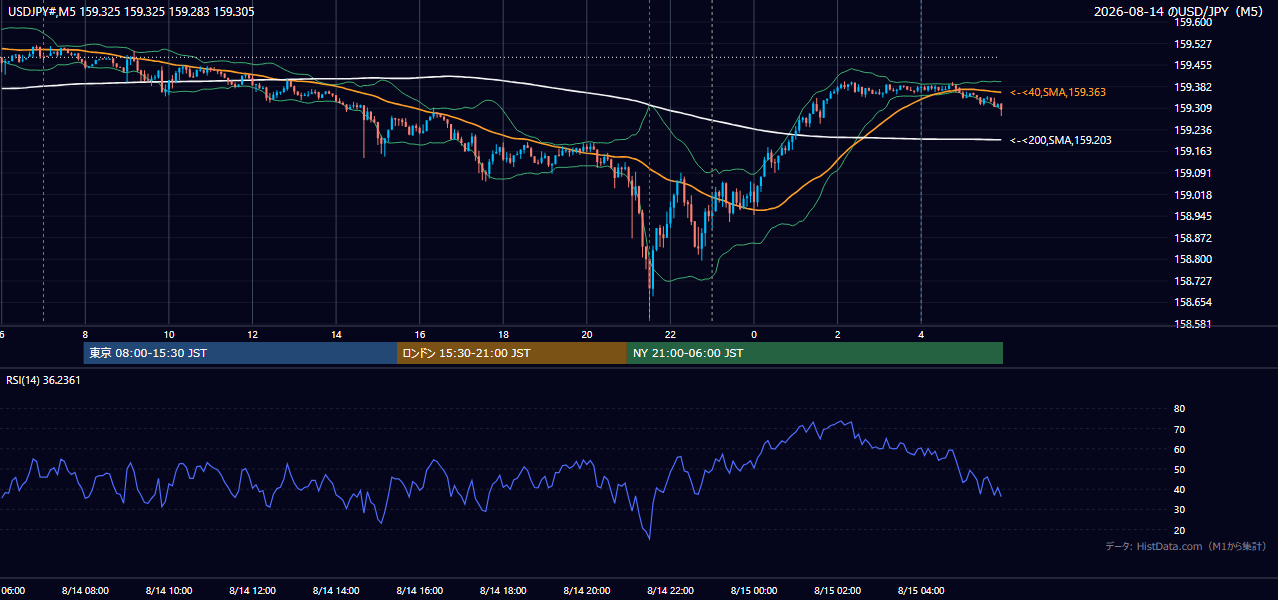The image size is (1278, 600).
Task: Click RSI scale value 50
Action: (x=1179, y=469)
